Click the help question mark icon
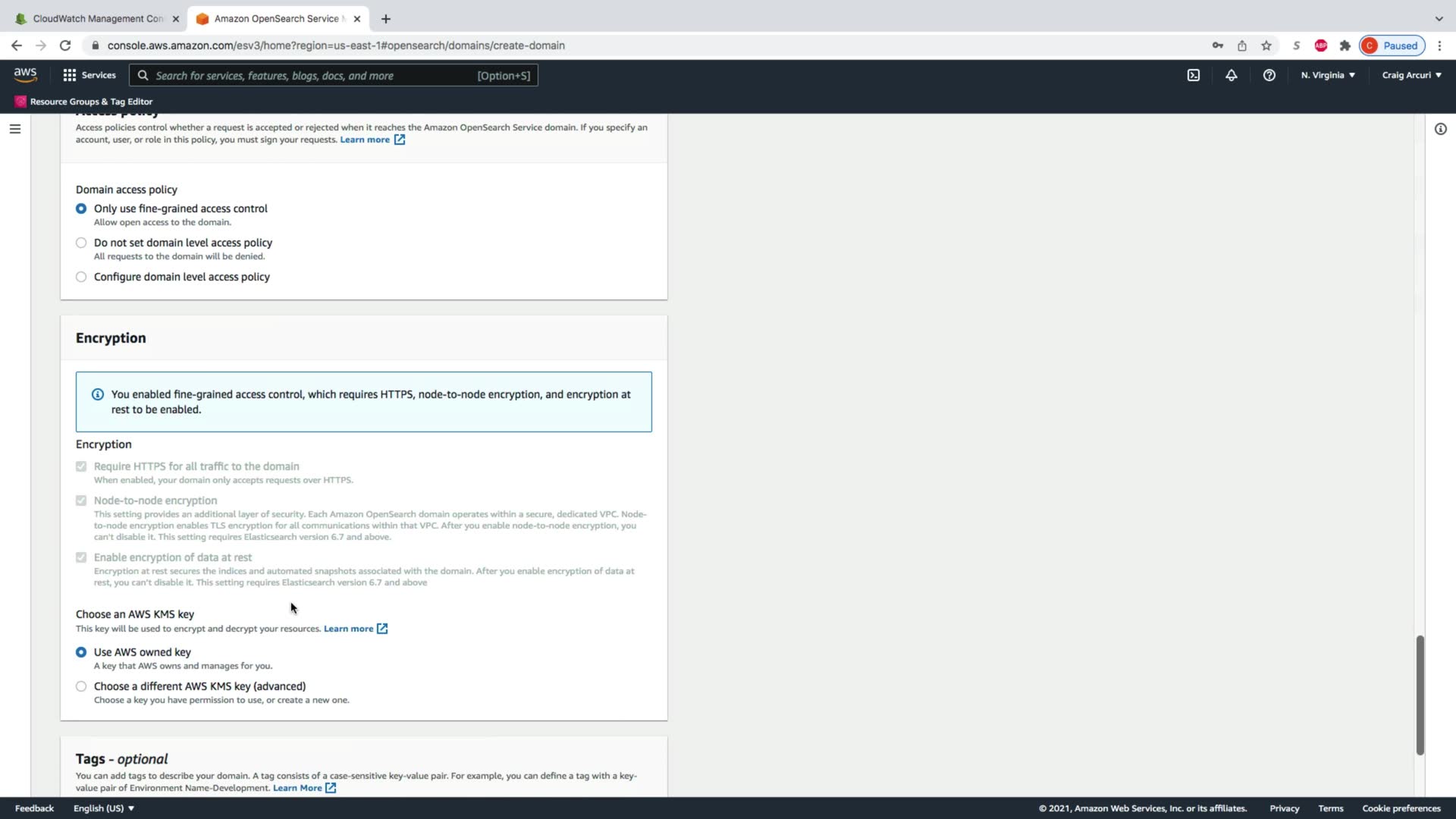1456x819 pixels. coord(1269,75)
